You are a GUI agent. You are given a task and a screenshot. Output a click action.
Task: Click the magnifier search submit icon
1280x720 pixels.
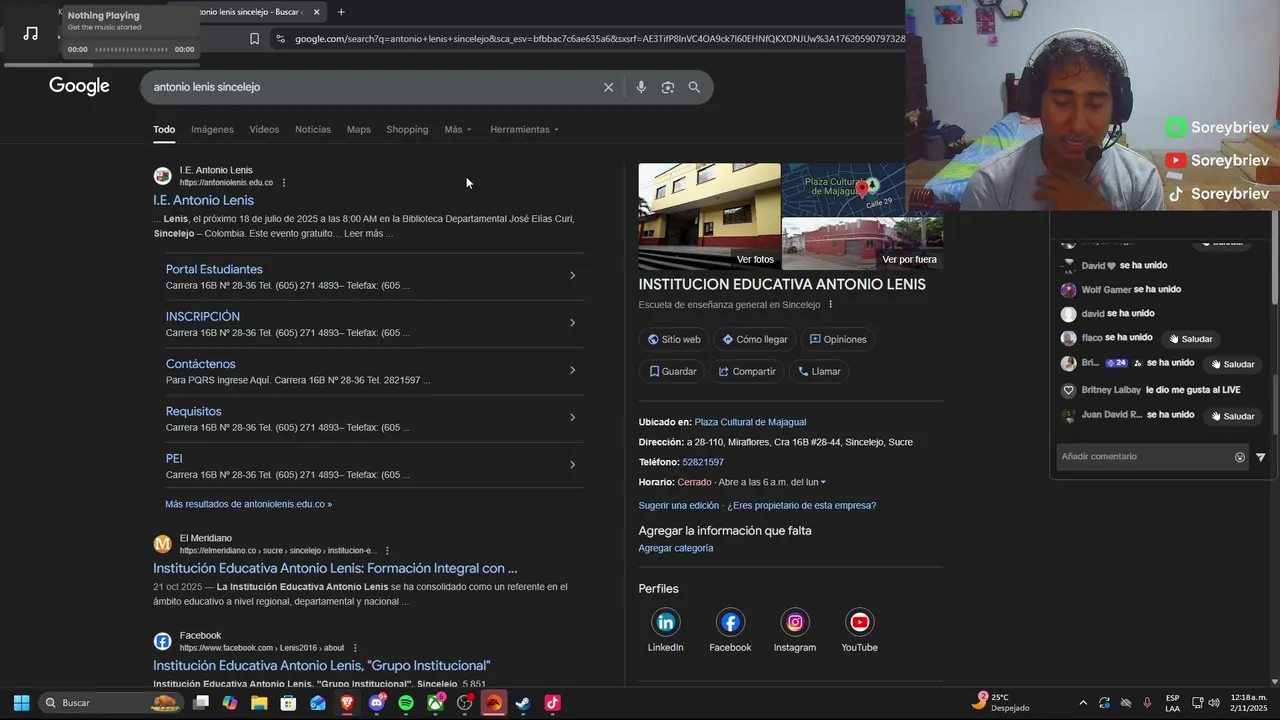point(694,87)
